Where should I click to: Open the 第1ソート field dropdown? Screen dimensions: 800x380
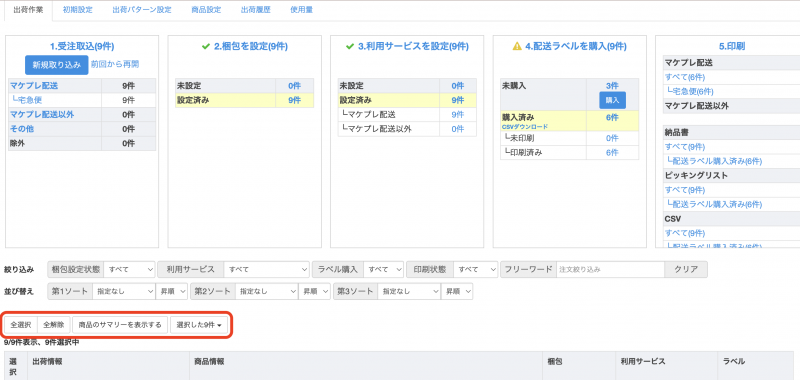[x=123, y=291]
